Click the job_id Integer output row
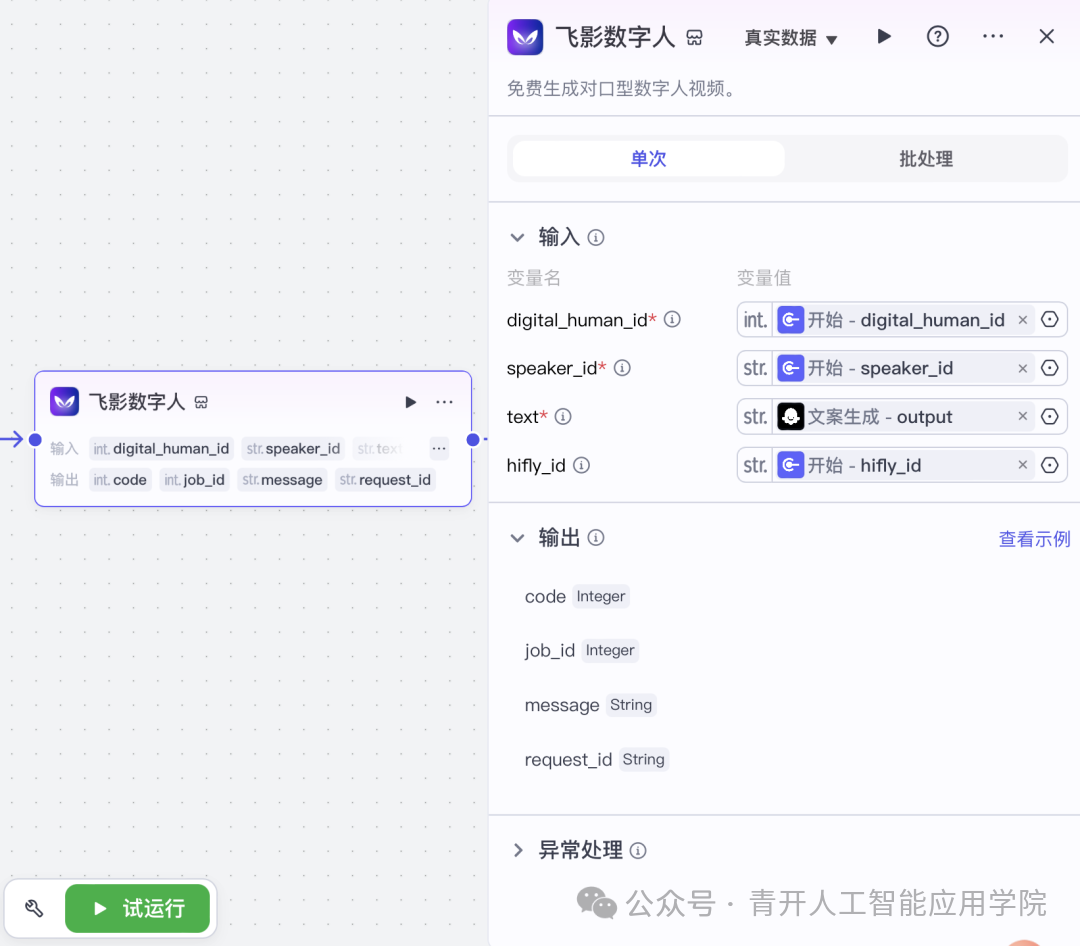Viewport: 1080px width, 946px height. (x=581, y=650)
